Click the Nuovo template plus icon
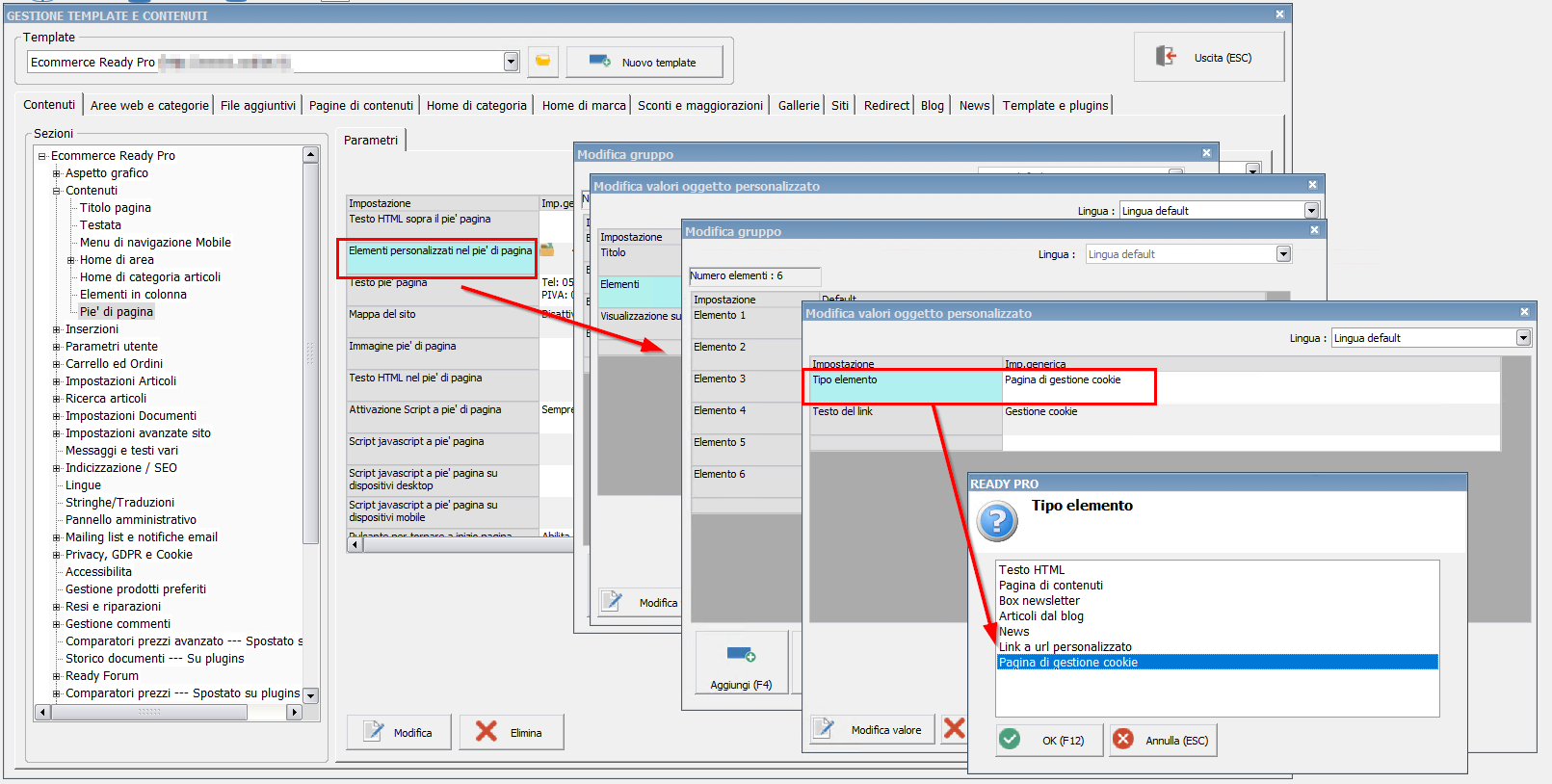 (x=599, y=61)
